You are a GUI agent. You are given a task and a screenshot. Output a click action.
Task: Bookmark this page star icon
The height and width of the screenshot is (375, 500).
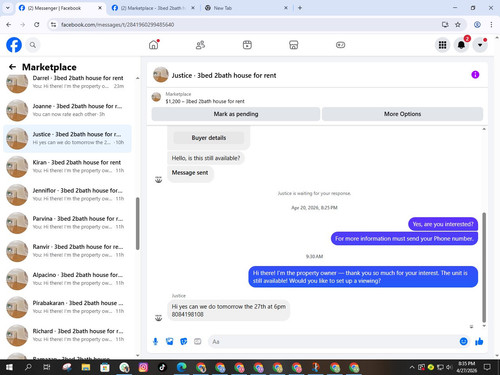click(x=458, y=24)
